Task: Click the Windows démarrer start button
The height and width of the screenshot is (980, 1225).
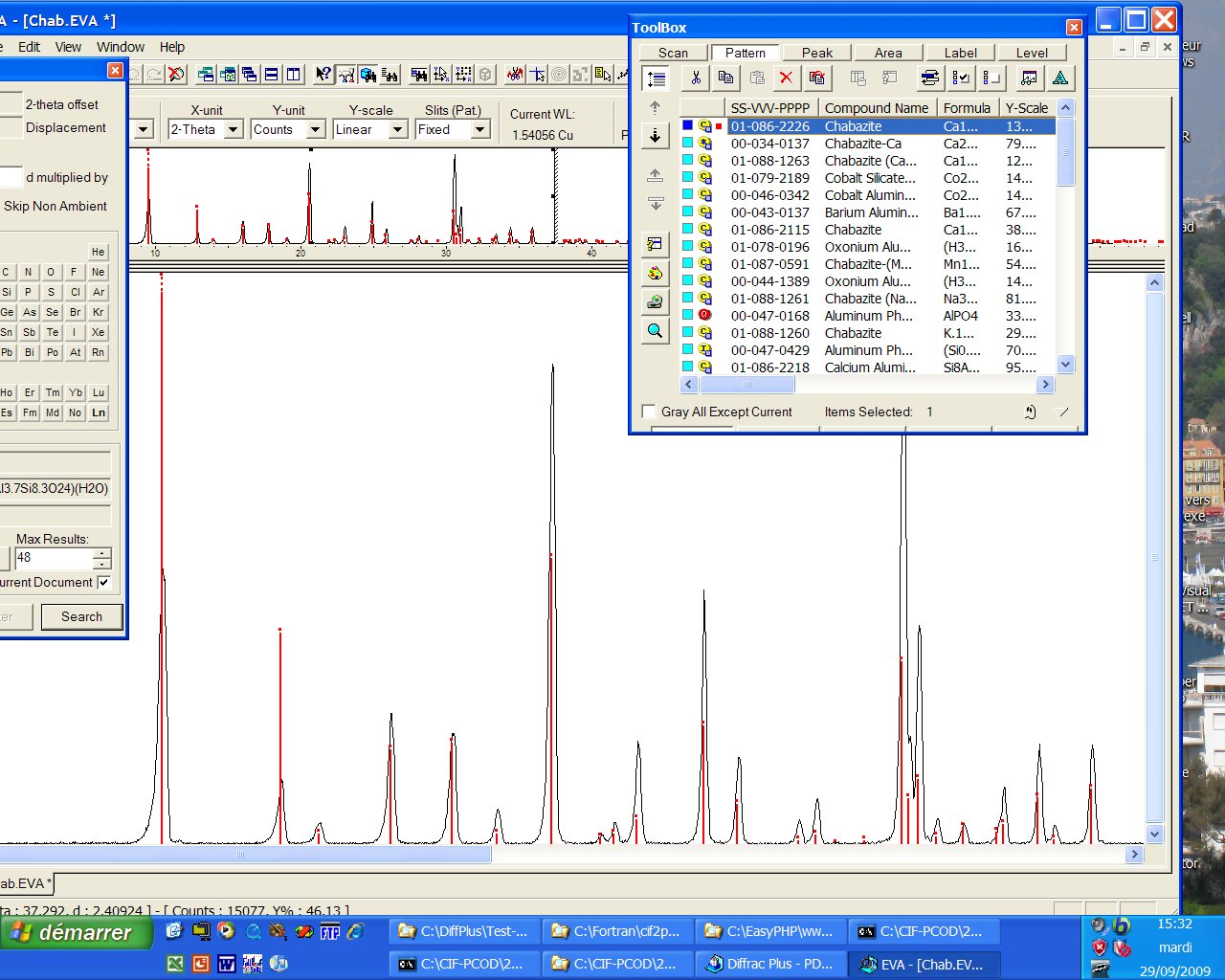Action: [75, 932]
